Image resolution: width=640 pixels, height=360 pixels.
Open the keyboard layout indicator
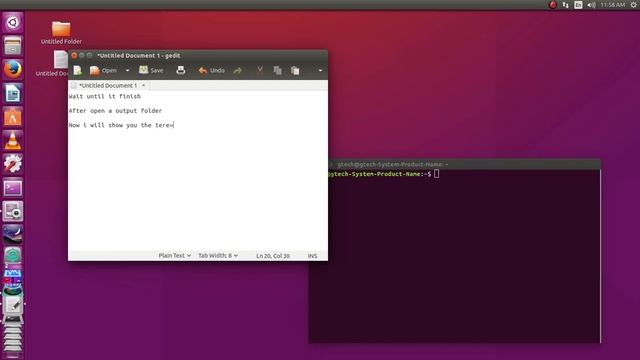coord(578,5)
